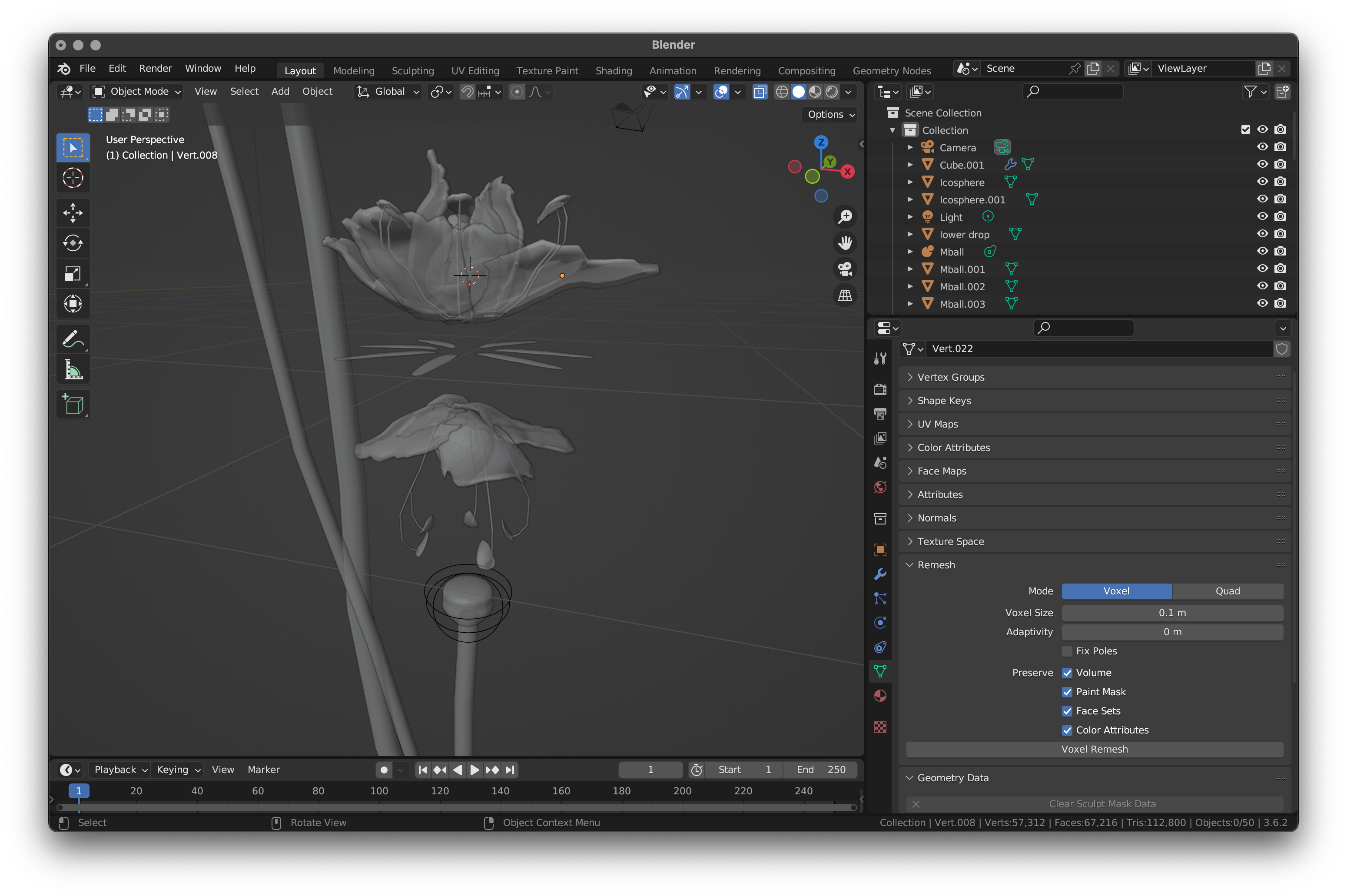Activate the Annotate pencil tool
The width and height of the screenshot is (1347, 896).
coord(73,339)
